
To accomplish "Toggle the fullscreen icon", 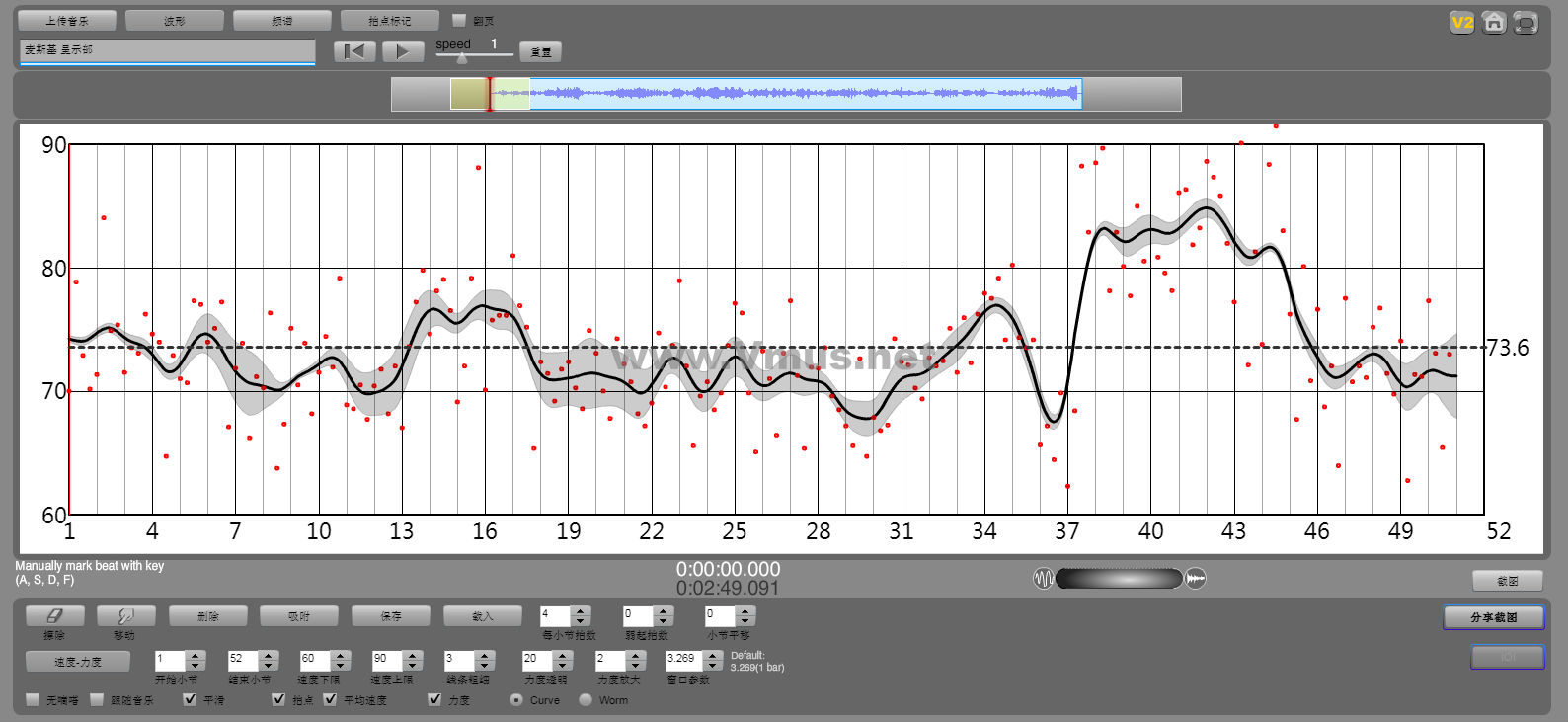I will [1526, 23].
